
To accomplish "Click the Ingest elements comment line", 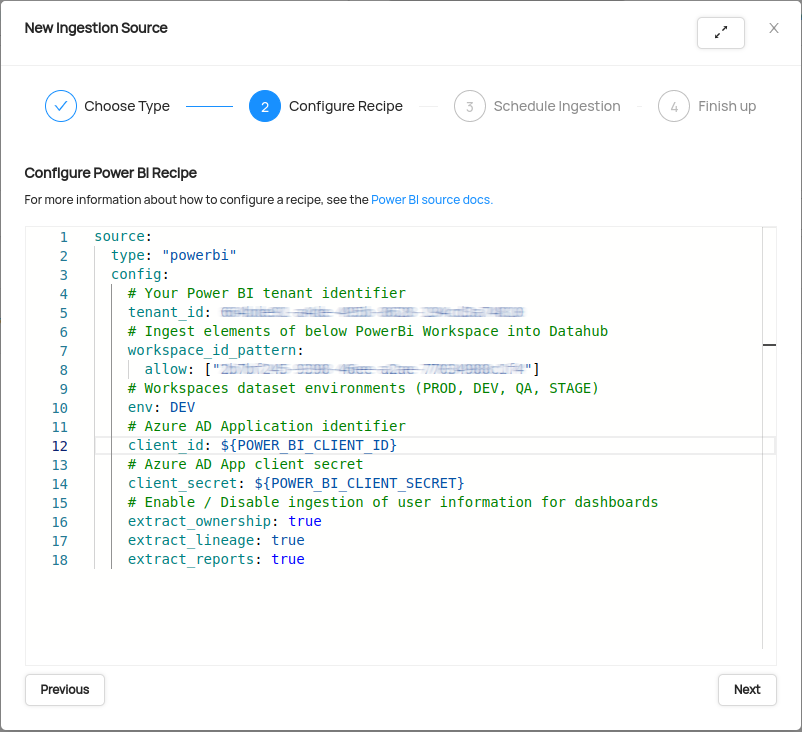I will coord(368,331).
